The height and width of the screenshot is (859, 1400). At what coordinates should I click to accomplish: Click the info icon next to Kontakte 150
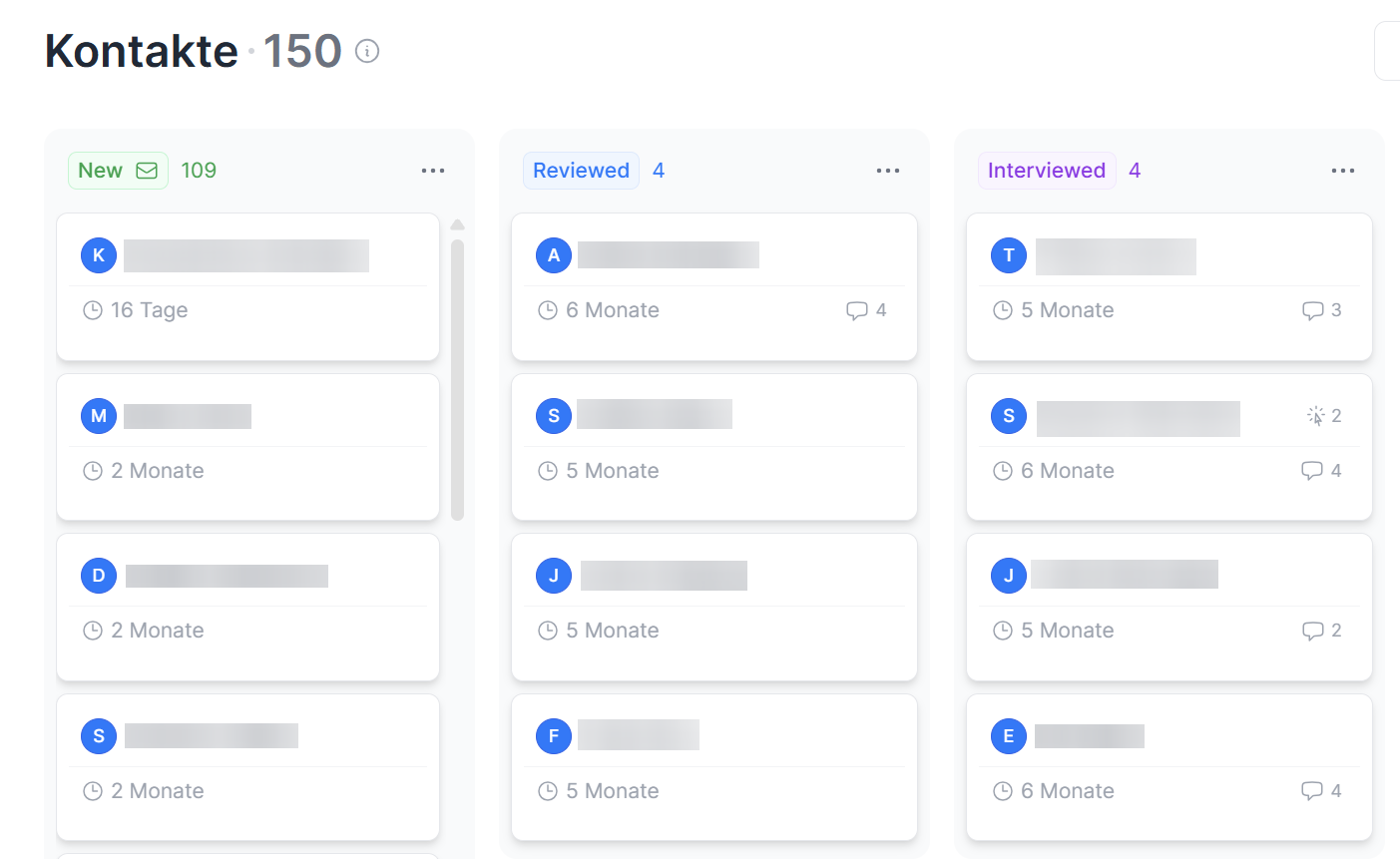click(x=367, y=51)
